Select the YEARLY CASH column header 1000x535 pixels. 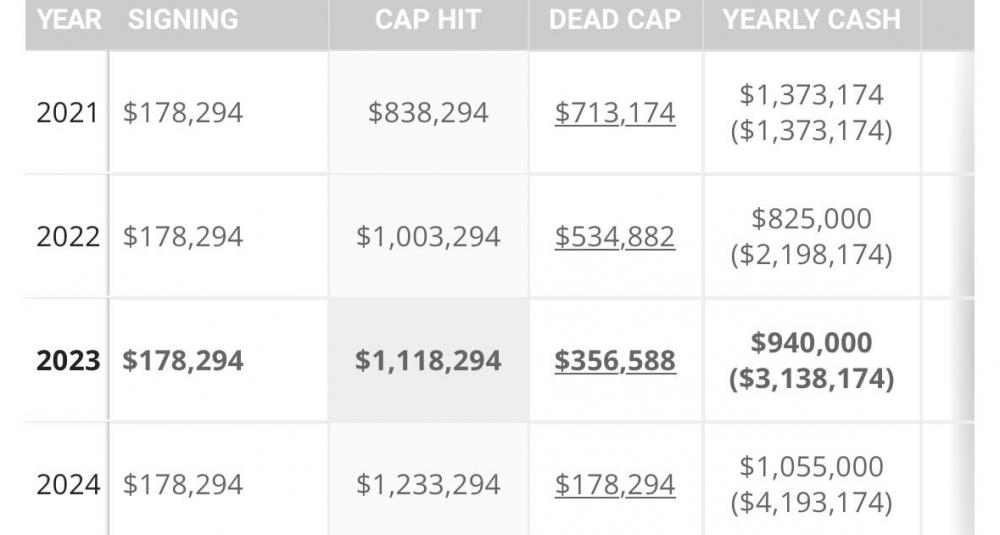coord(811,19)
